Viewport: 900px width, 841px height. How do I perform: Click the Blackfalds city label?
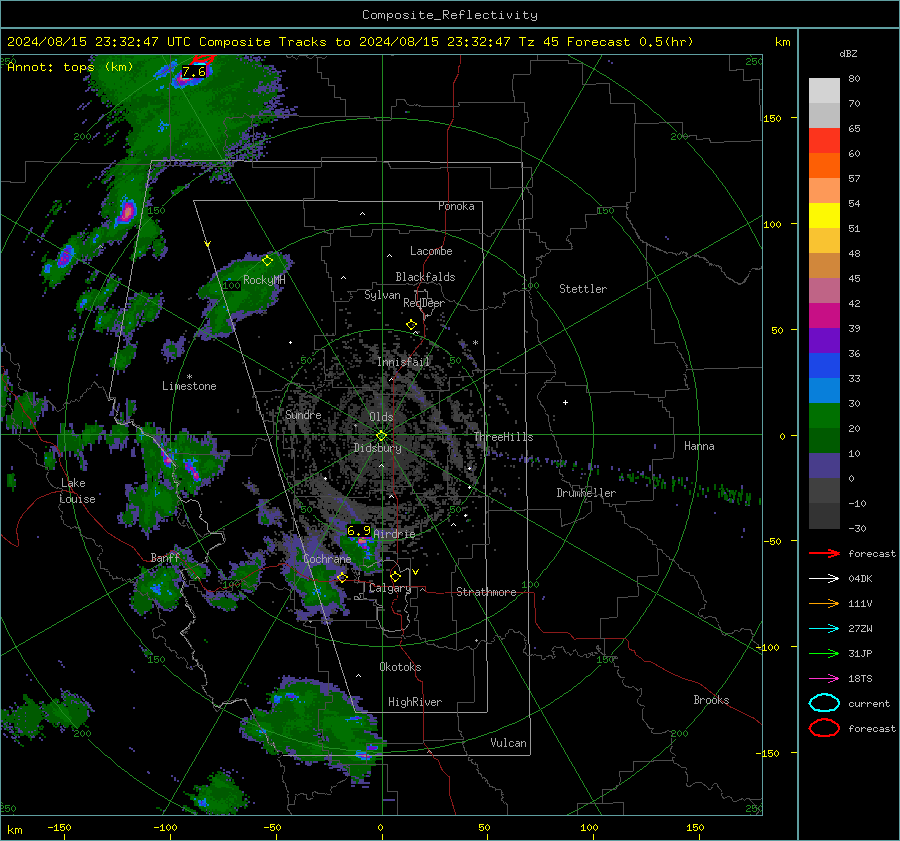click(x=425, y=277)
